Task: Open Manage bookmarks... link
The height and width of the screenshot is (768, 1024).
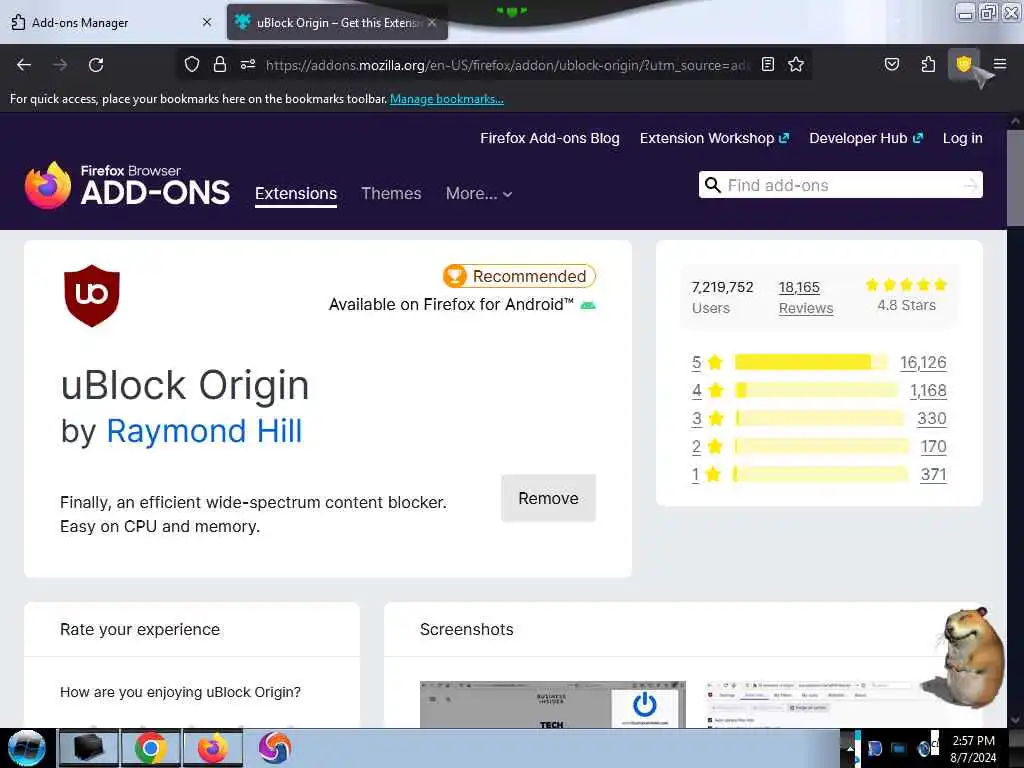Action: (447, 99)
